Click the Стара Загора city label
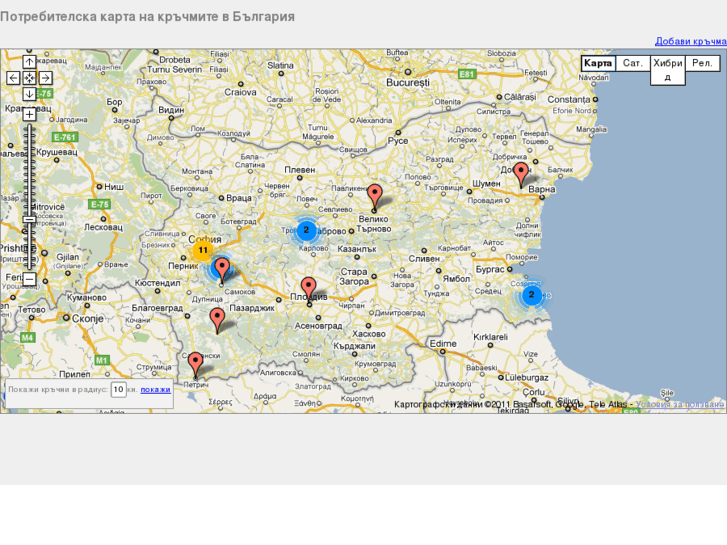 point(354,276)
